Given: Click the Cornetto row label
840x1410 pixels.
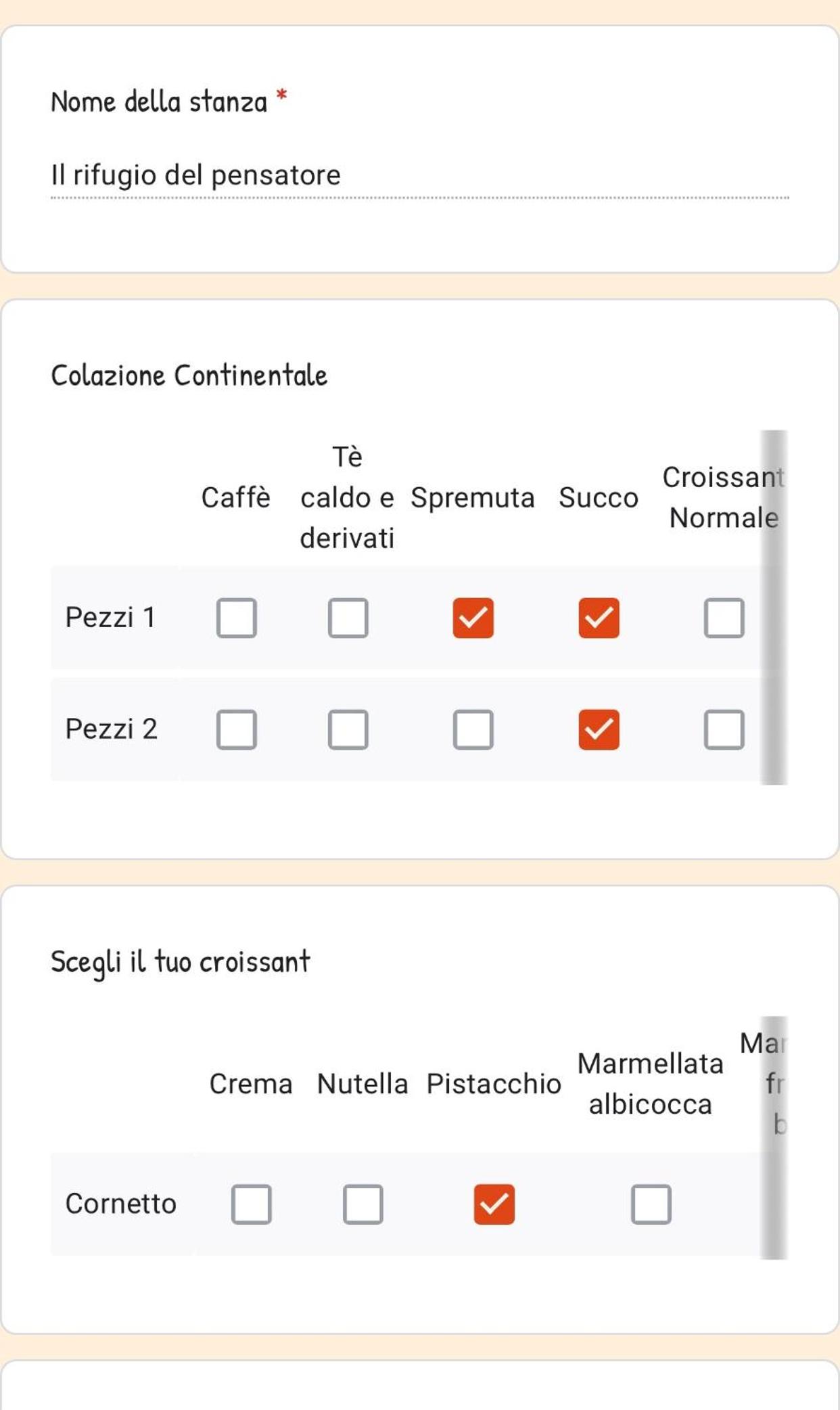Looking at the screenshot, I should (x=120, y=1204).
